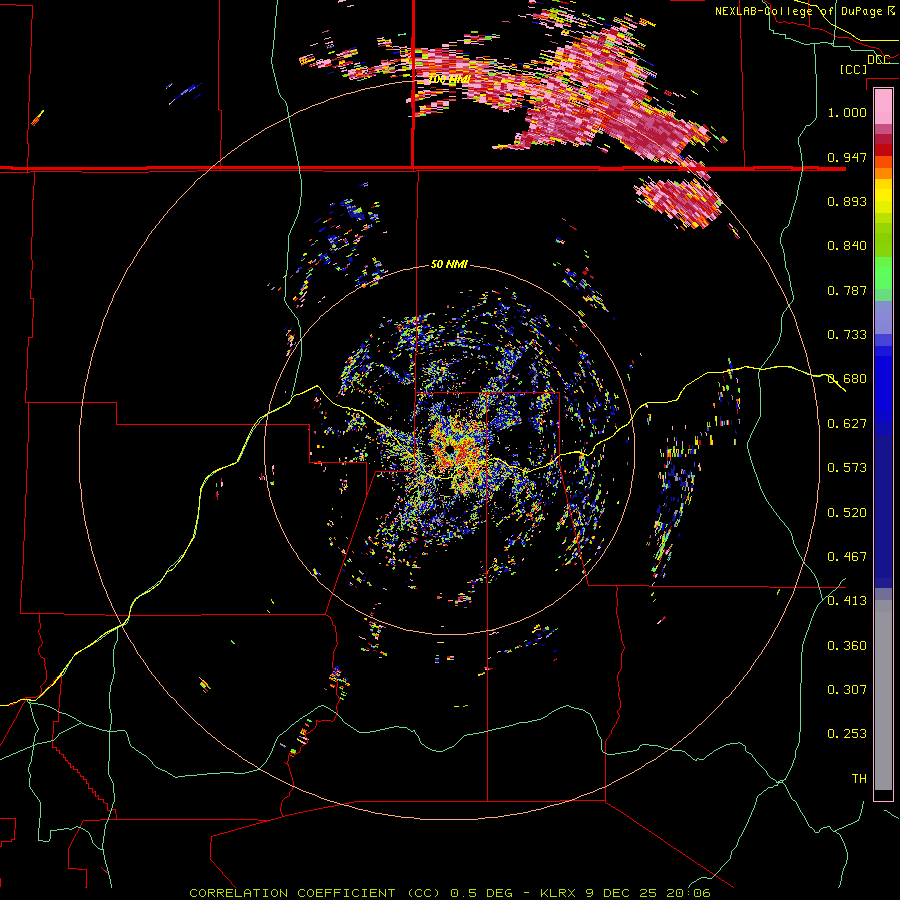
Task: Pick the light pink swatch atop the color bar
Action: [883, 106]
